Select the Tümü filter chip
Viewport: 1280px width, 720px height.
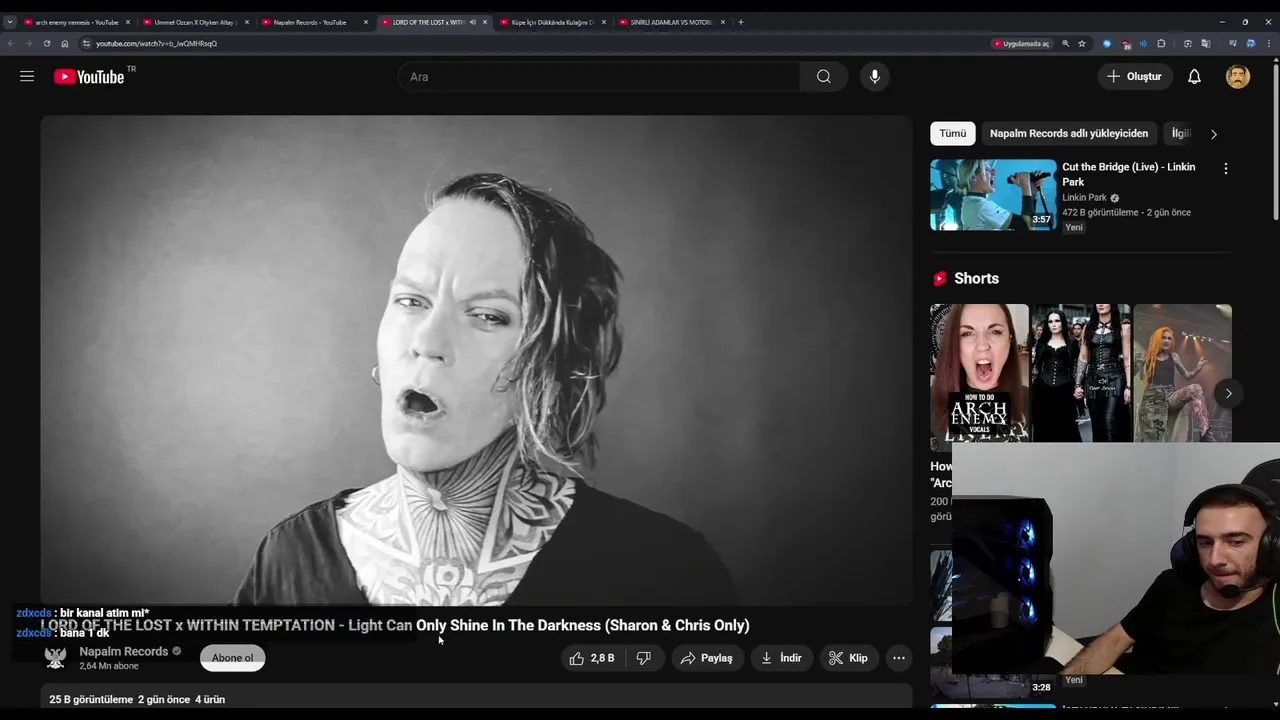pyautogui.click(x=952, y=133)
